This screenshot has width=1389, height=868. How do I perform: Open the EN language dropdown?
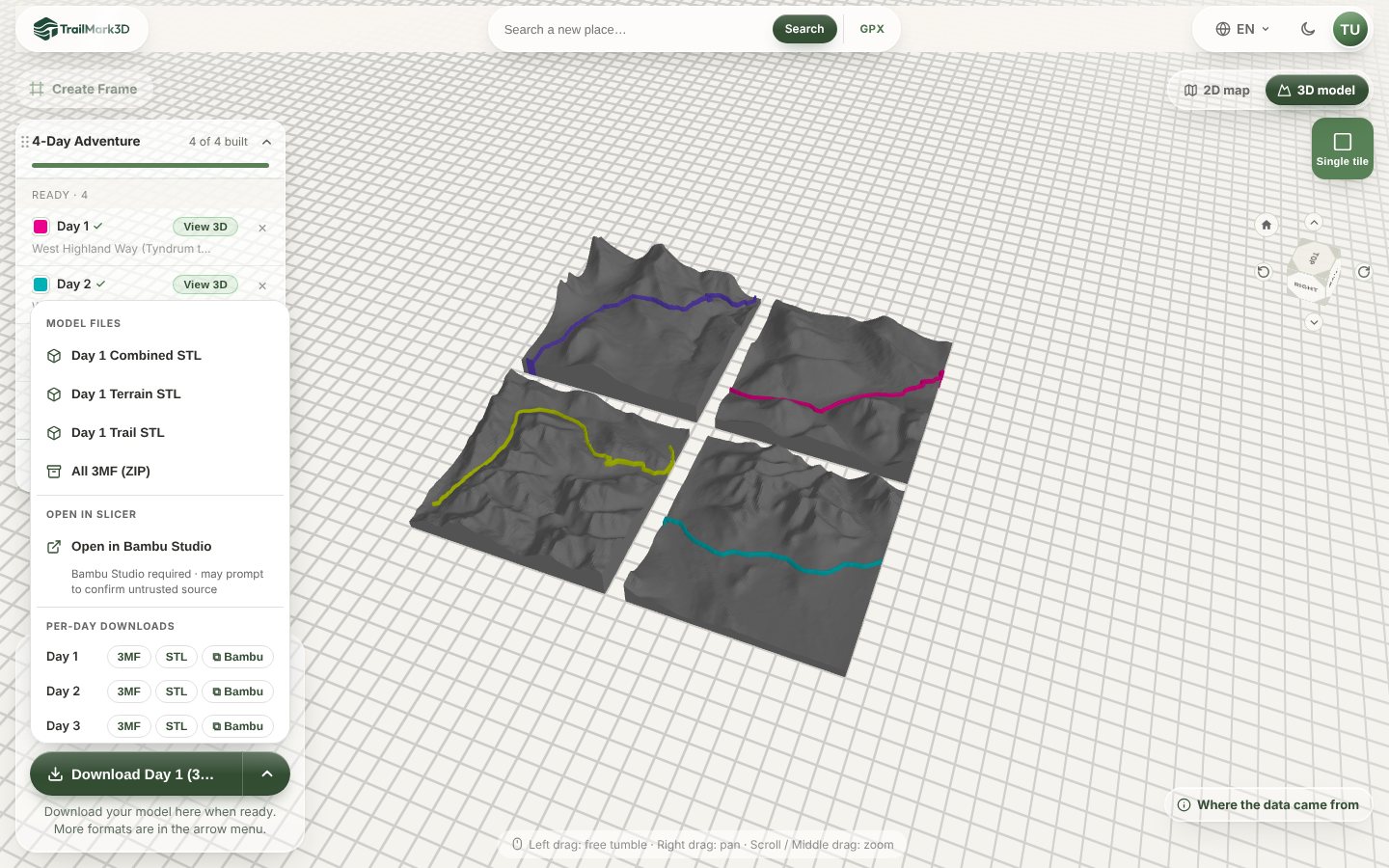[x=1242, y=29]
